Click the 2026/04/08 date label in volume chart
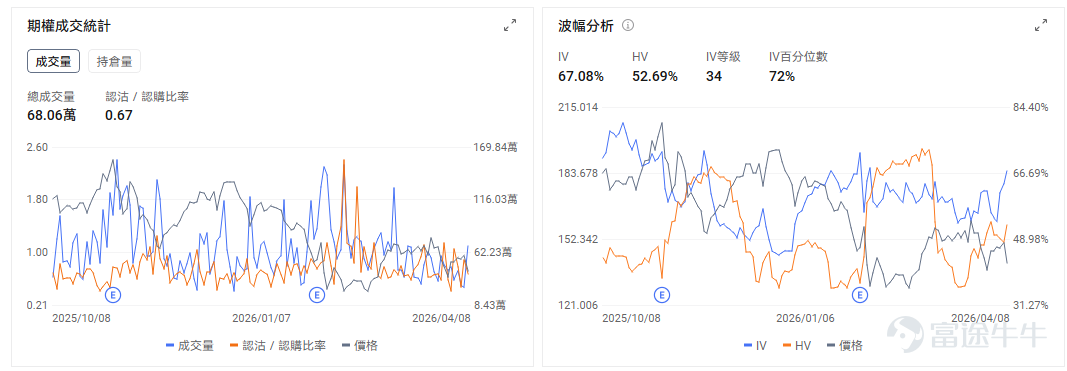 (441, 318)
